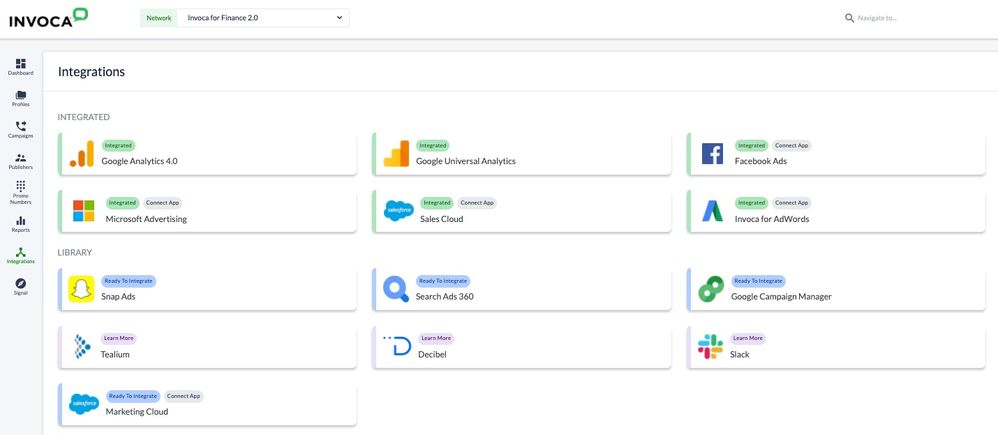Click Integrated badge on Google Universal Analytics
The image size is (998, 435).
tap(433, 145)
